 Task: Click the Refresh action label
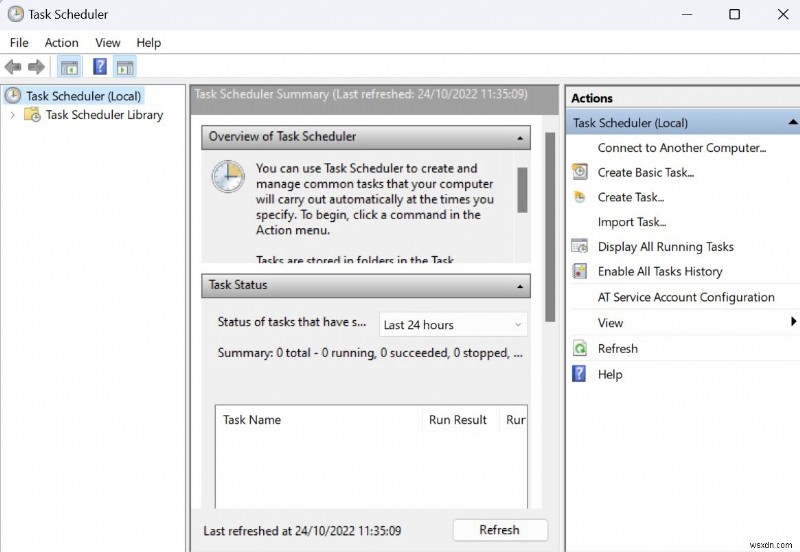[617, 348]
